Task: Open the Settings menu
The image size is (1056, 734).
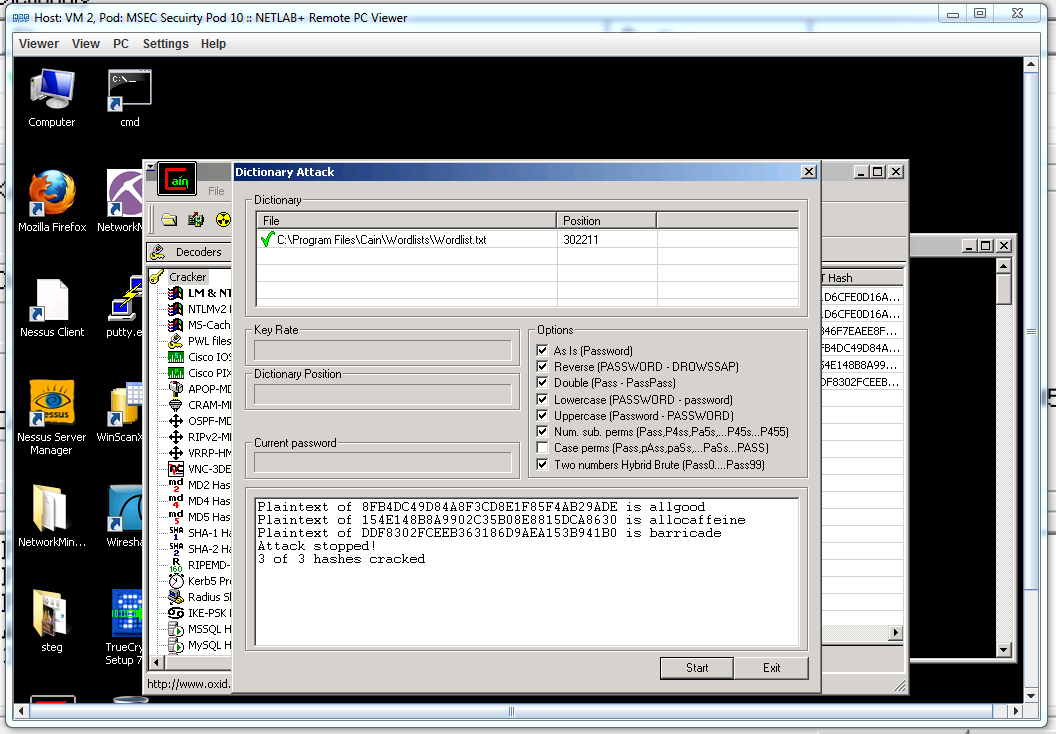Action: tap(165, 44)
